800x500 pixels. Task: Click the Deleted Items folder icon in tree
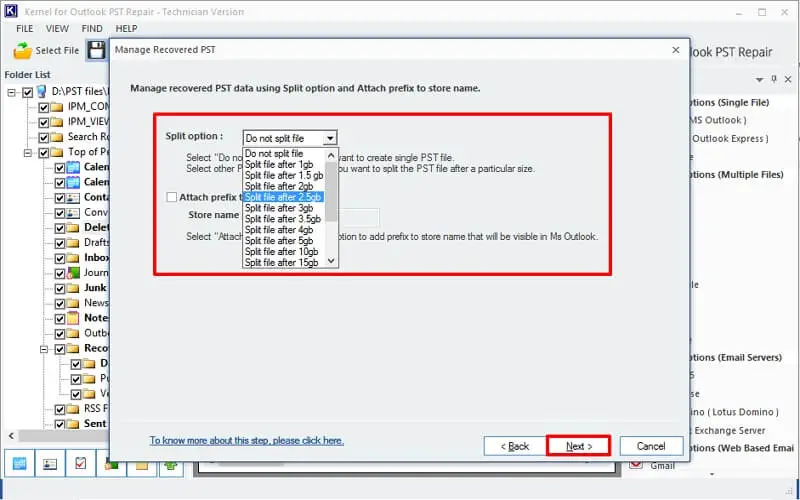73,228
